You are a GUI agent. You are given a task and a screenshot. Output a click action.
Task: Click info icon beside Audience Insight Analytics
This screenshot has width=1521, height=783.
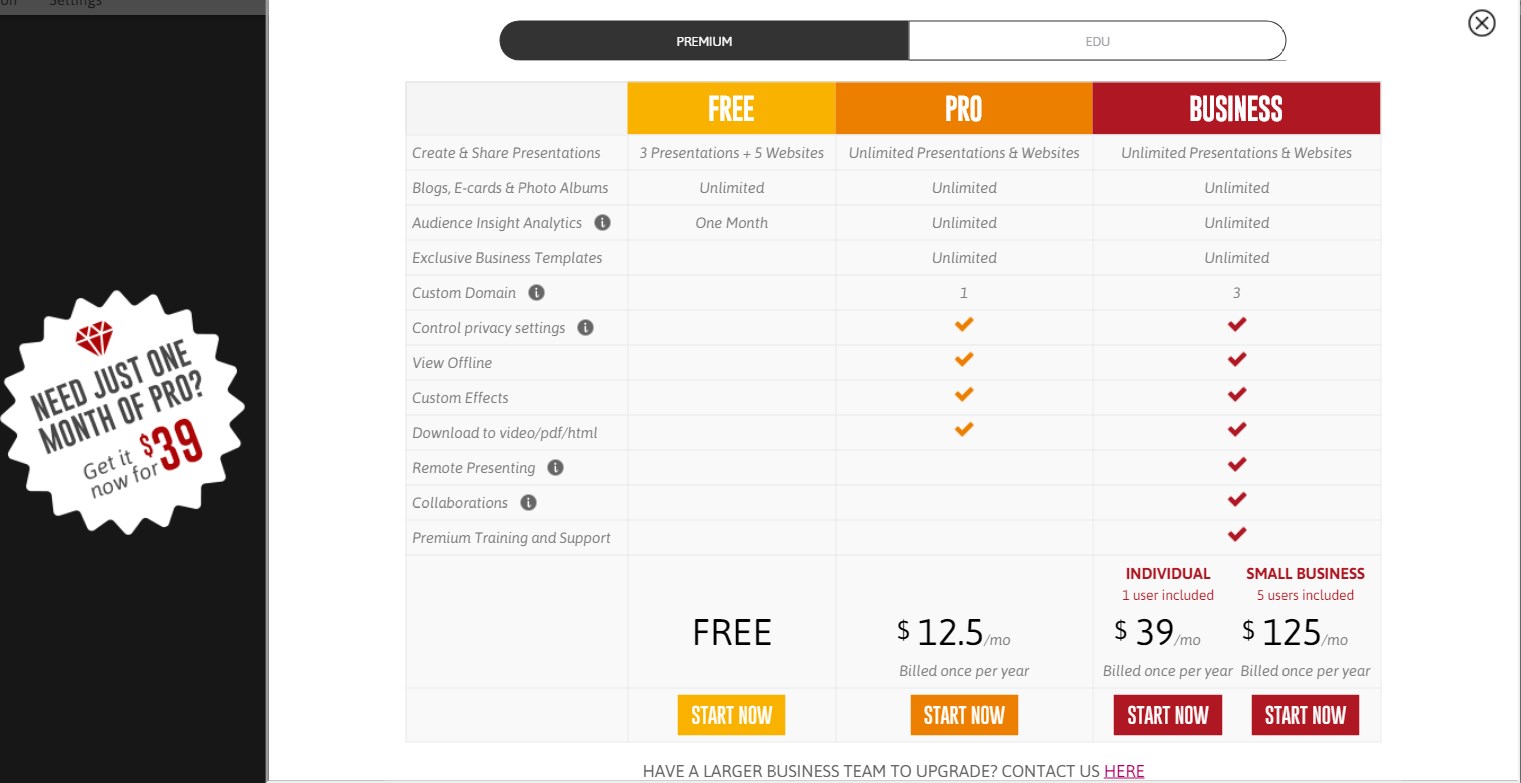point(602,223)
